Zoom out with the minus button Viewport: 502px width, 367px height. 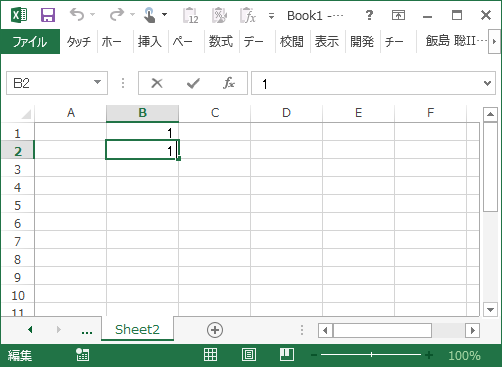[x=314, y=355]
